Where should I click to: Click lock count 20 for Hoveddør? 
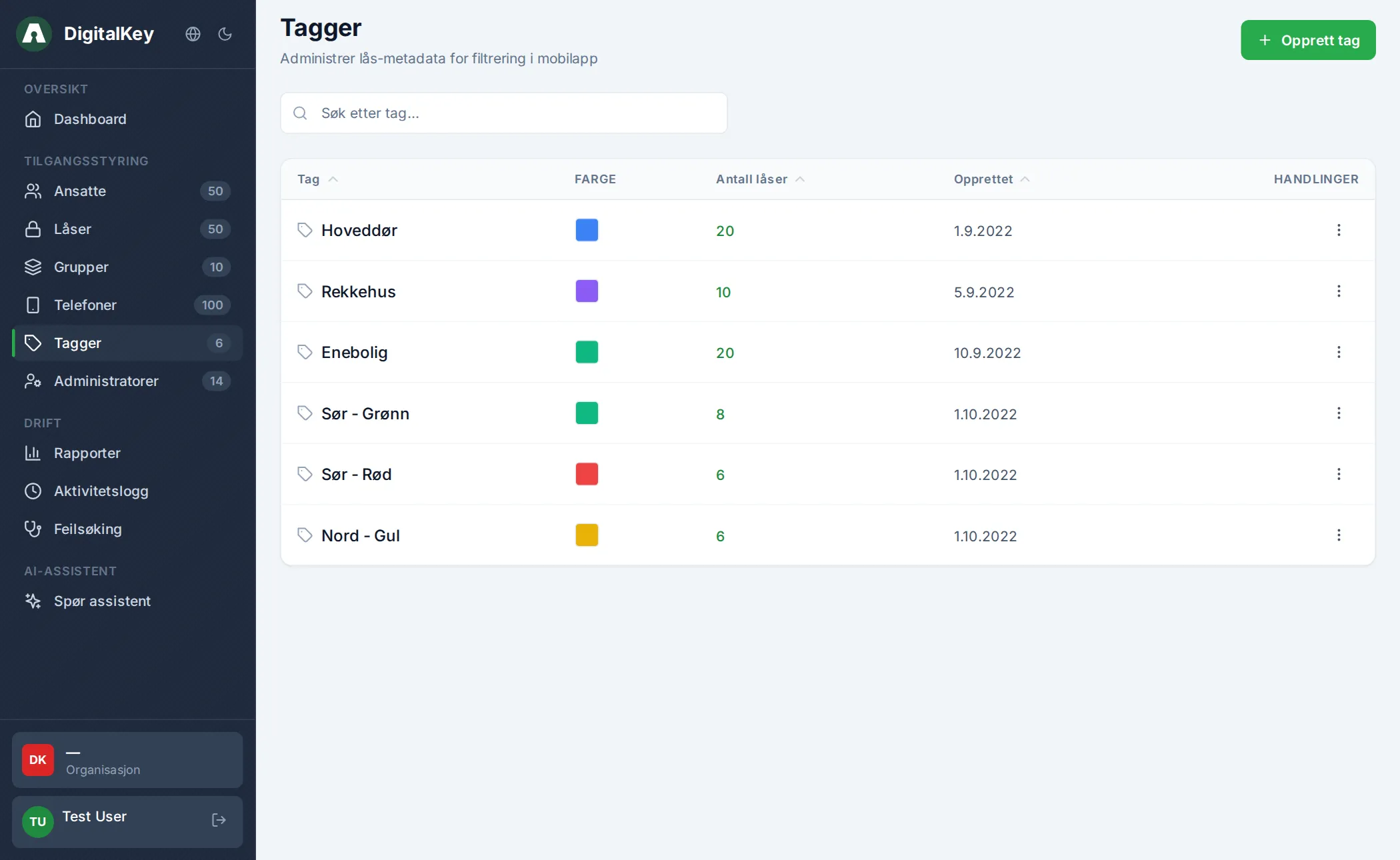pyautogui.click(x=725, y=231)
